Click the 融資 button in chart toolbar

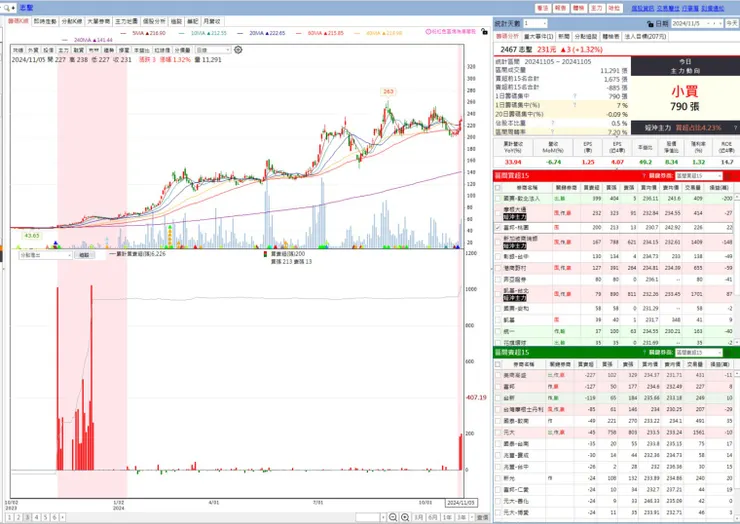point(79,50)
